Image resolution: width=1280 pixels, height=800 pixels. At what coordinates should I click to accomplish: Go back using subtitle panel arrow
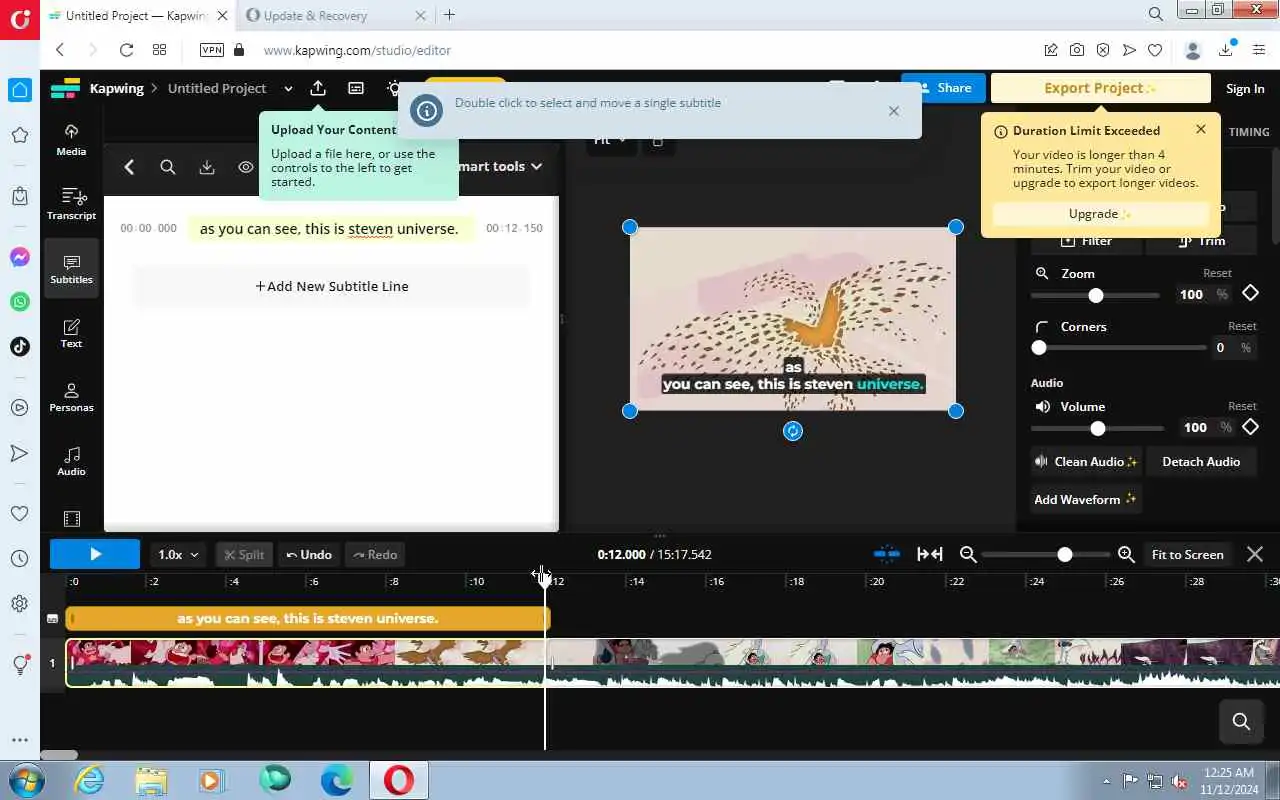tap(129, 167)
